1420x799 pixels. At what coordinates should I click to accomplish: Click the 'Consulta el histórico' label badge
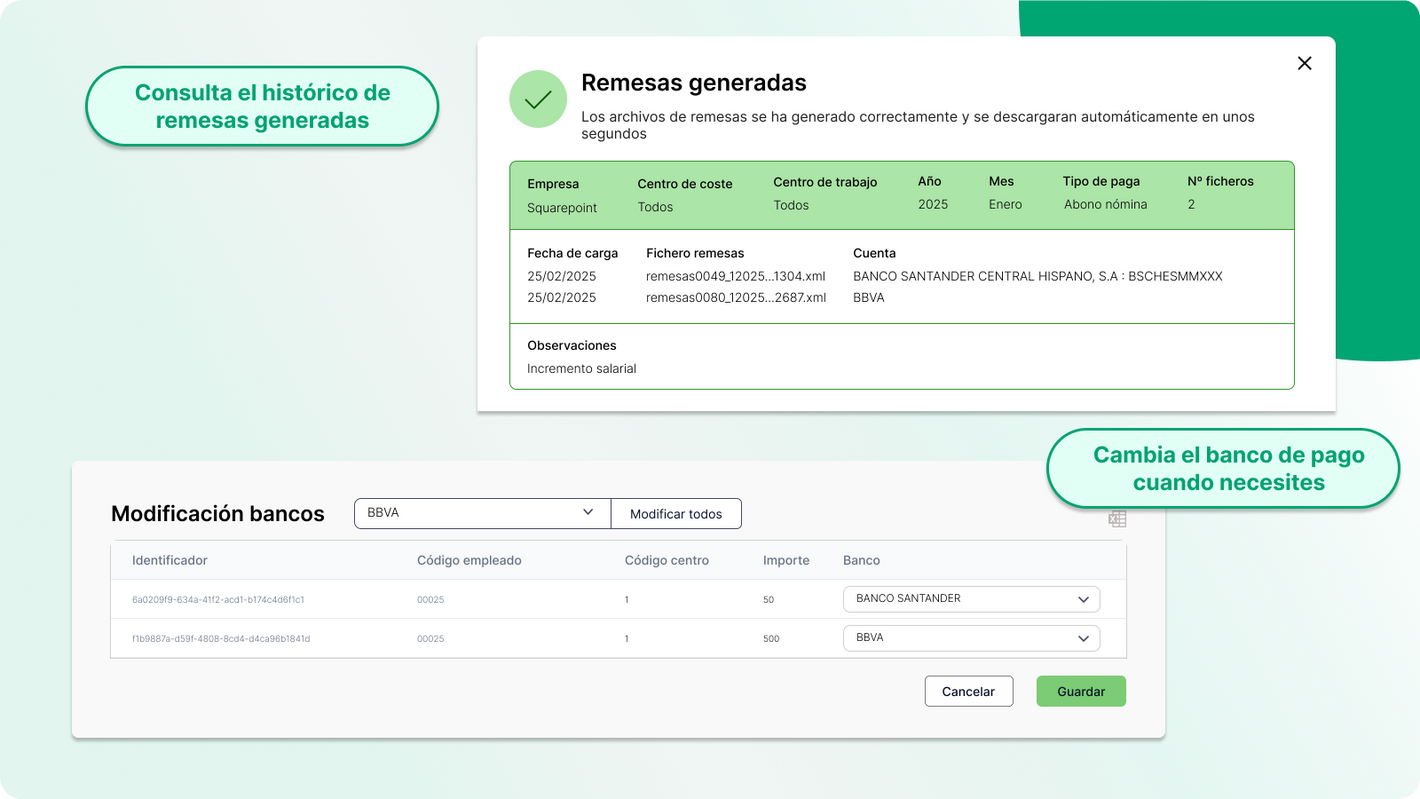coord(262,106)
